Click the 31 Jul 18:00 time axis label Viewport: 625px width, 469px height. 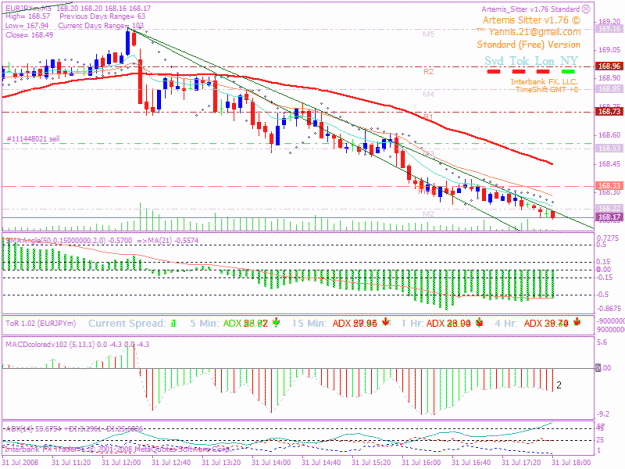click(x=571, y=463)
